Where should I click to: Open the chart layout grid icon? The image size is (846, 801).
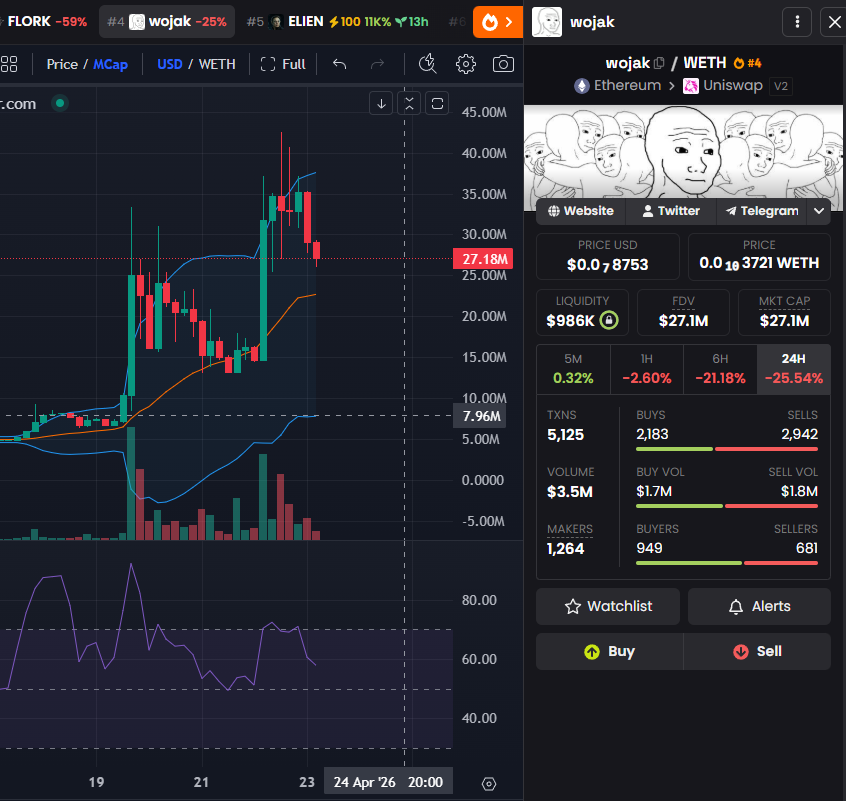[x=9, y=64]
